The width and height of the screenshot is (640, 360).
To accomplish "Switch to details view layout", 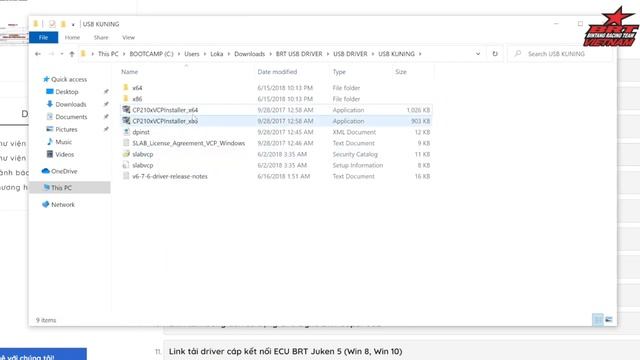I will coord(598,320).
